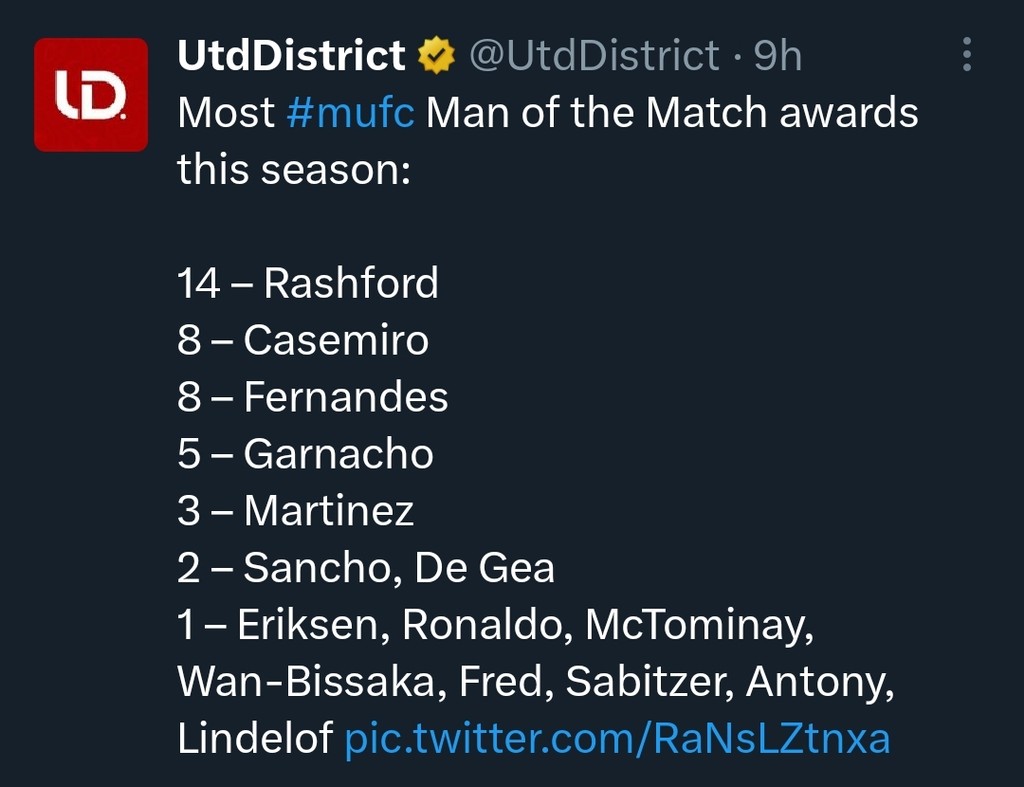Viewport: 1024px width, 787px height.
Task: Open the 9h timestamp permalink
Action: [777, 56]
